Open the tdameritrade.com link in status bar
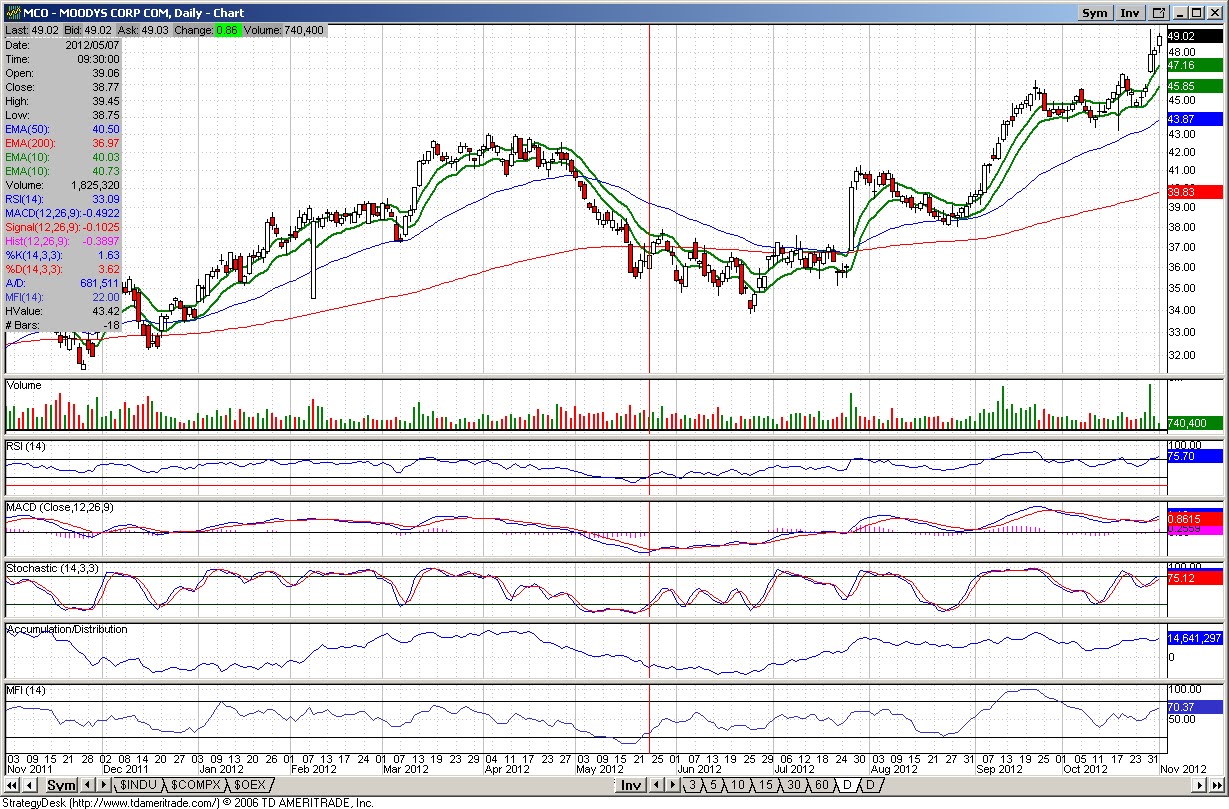This screenshot has width=1229, height=809. click(143, 802)
